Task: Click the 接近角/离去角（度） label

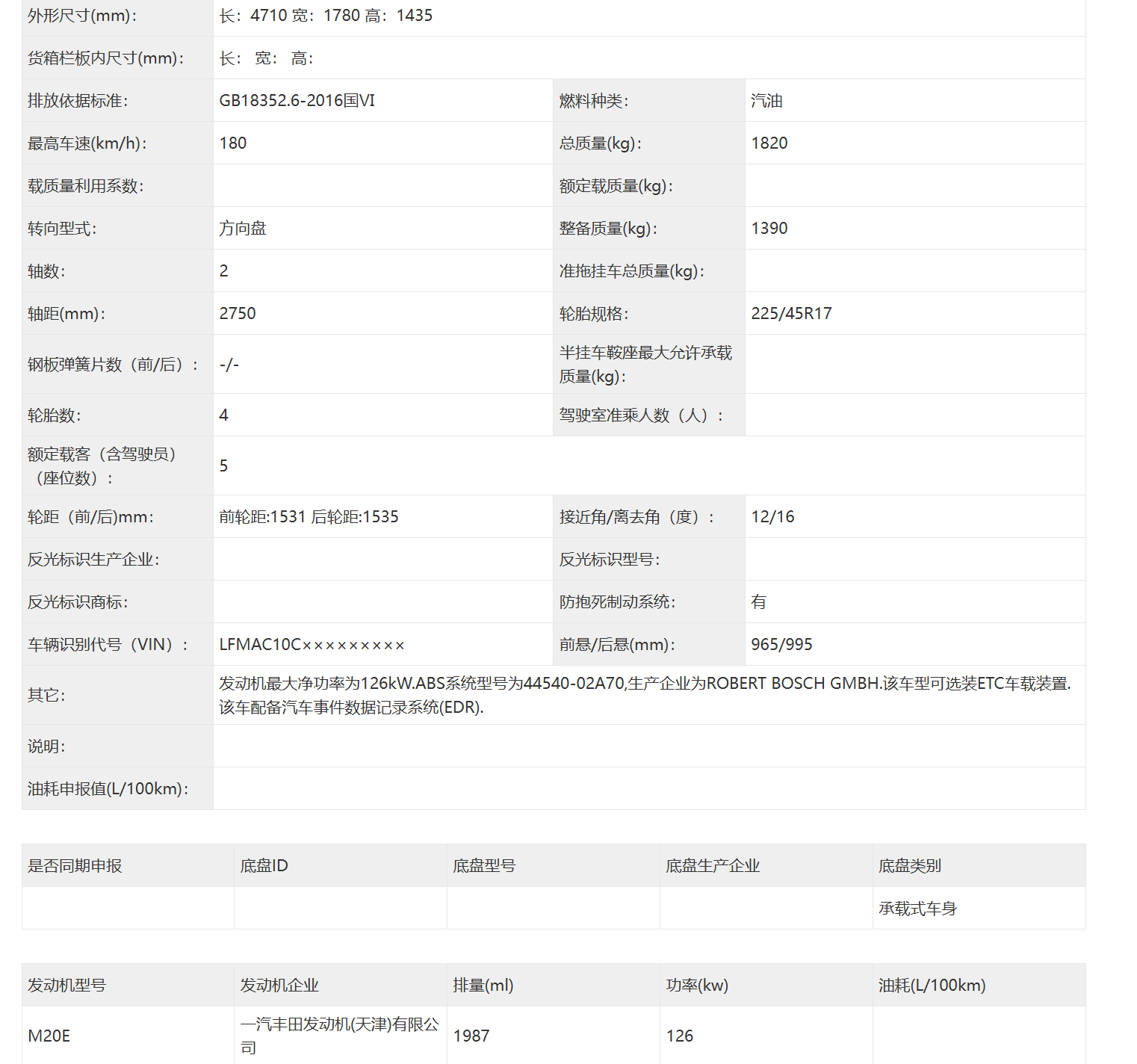Action: [637, 516]
